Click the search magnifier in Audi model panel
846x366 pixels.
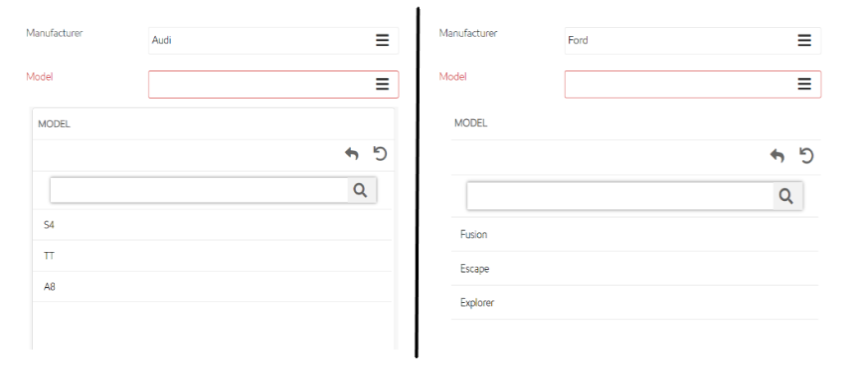[361, 190]
